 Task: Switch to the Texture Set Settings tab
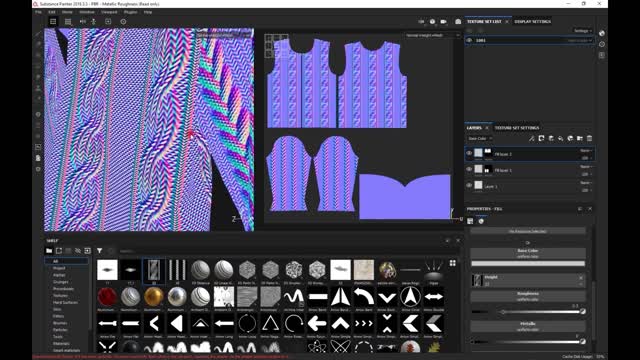pyautogui.click(x=517, y=128)
